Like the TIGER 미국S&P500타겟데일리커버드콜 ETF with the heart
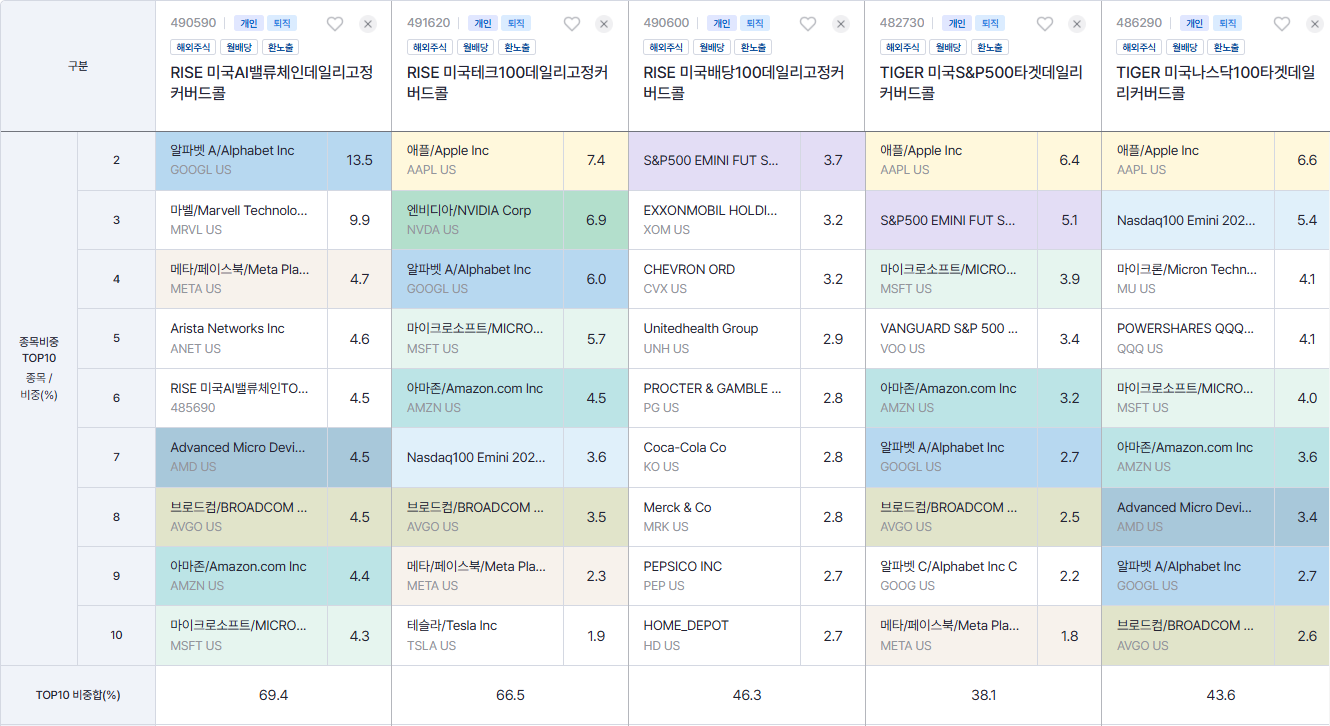This screenshot has height=726, width=1330. (1045, 24)
